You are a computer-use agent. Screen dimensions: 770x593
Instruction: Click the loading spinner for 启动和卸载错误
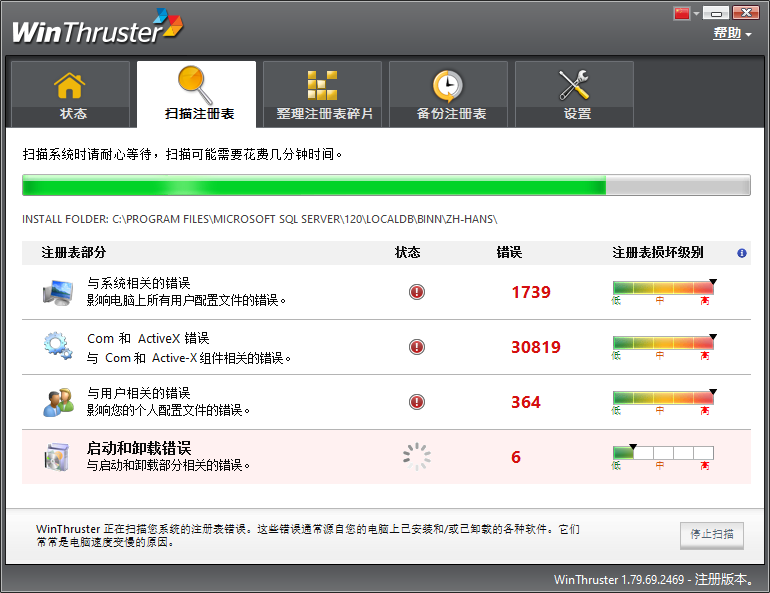pyautogui.click(x=417, y=457)
